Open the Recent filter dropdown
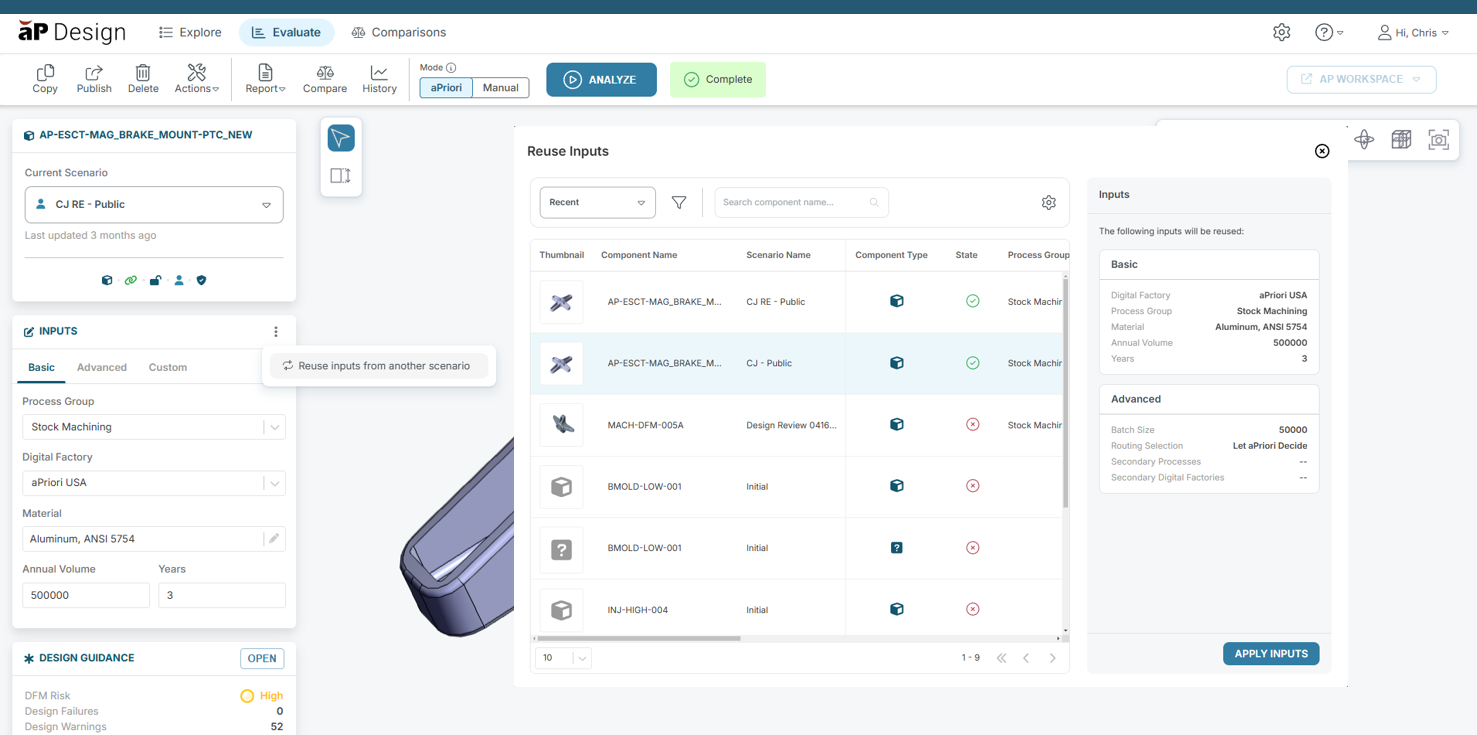The height and width of the screenshot is (735, 1477). tap(597, 203)
